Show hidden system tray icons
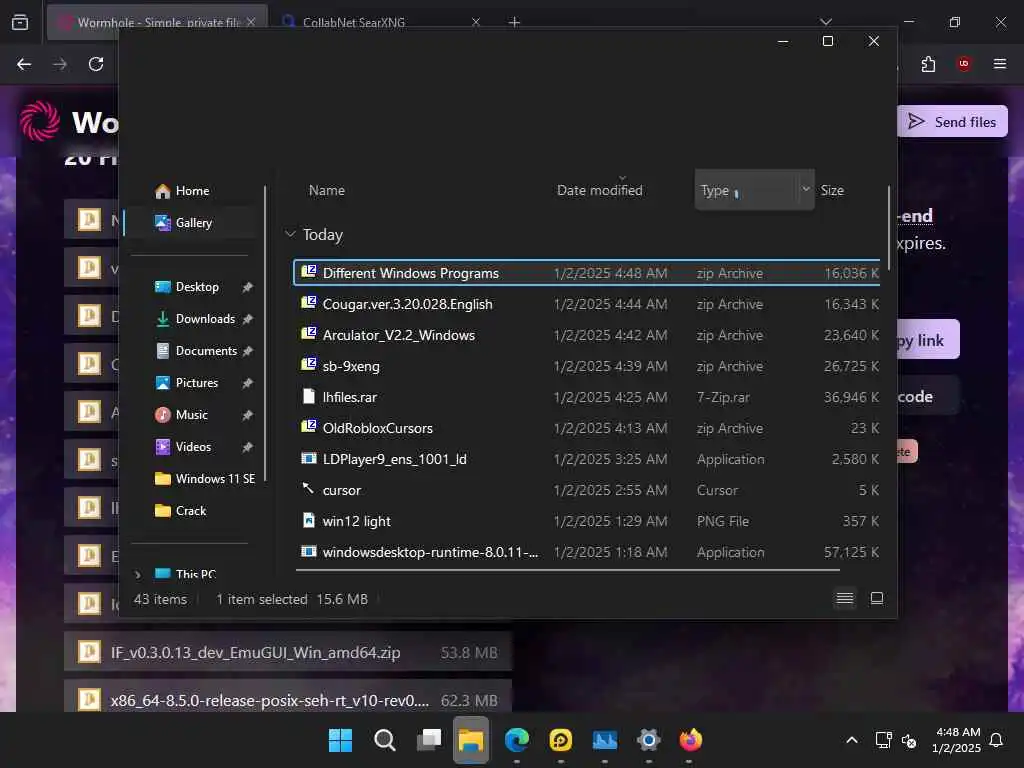Screen dimensions: 1024x768 tap(852, 740)
